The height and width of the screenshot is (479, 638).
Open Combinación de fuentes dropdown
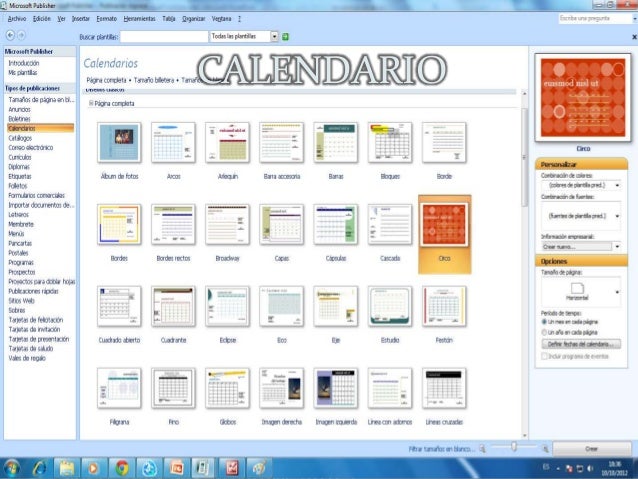point(617,216)
